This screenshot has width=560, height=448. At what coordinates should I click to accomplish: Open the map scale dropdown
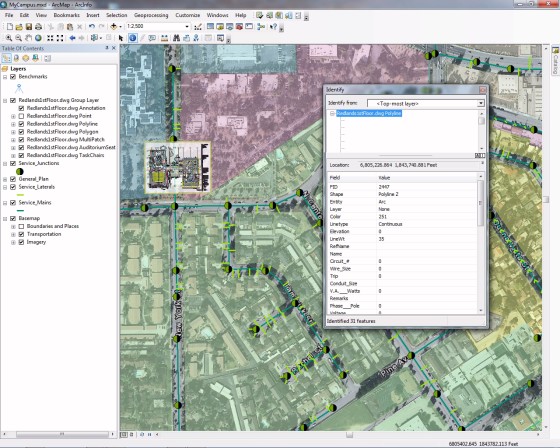[187, 26]
